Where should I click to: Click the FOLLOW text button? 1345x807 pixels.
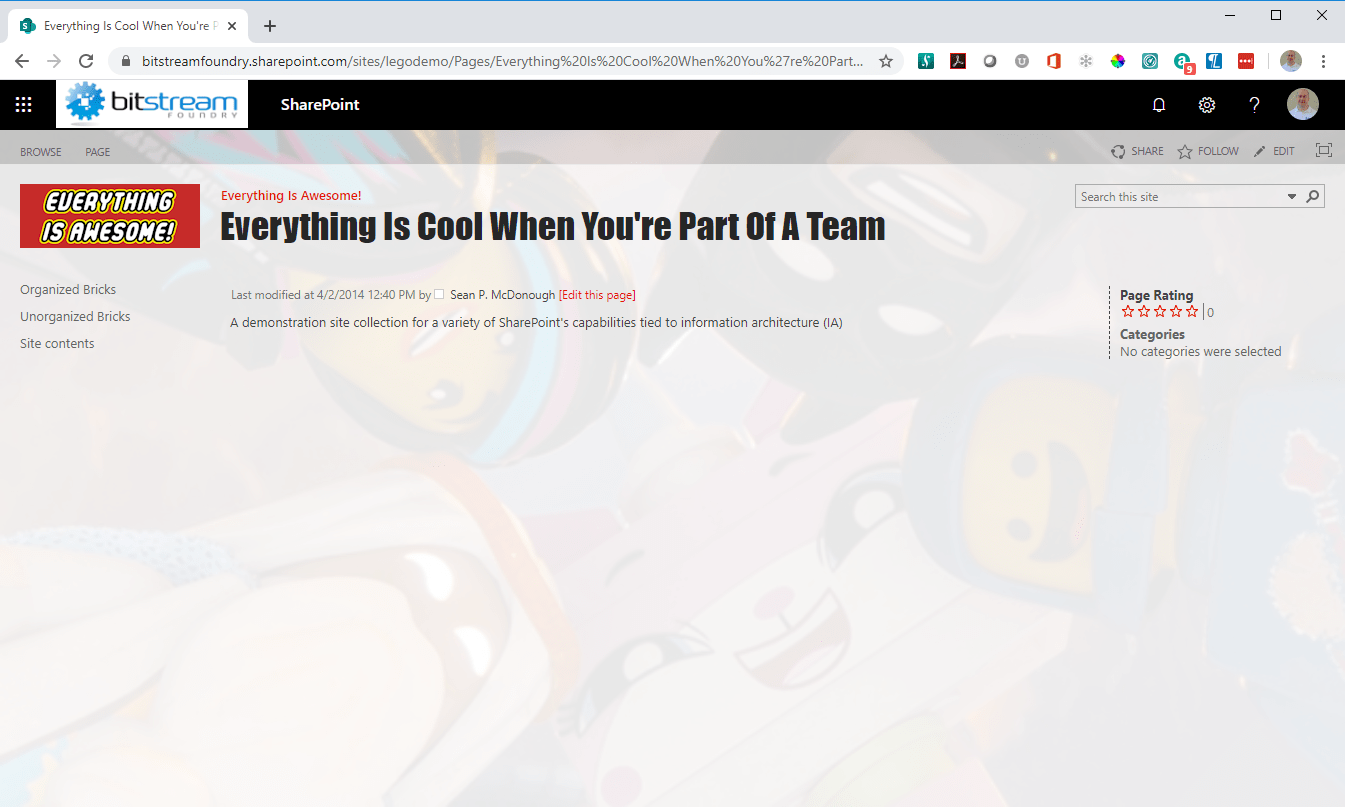[x=1218, y=151]
